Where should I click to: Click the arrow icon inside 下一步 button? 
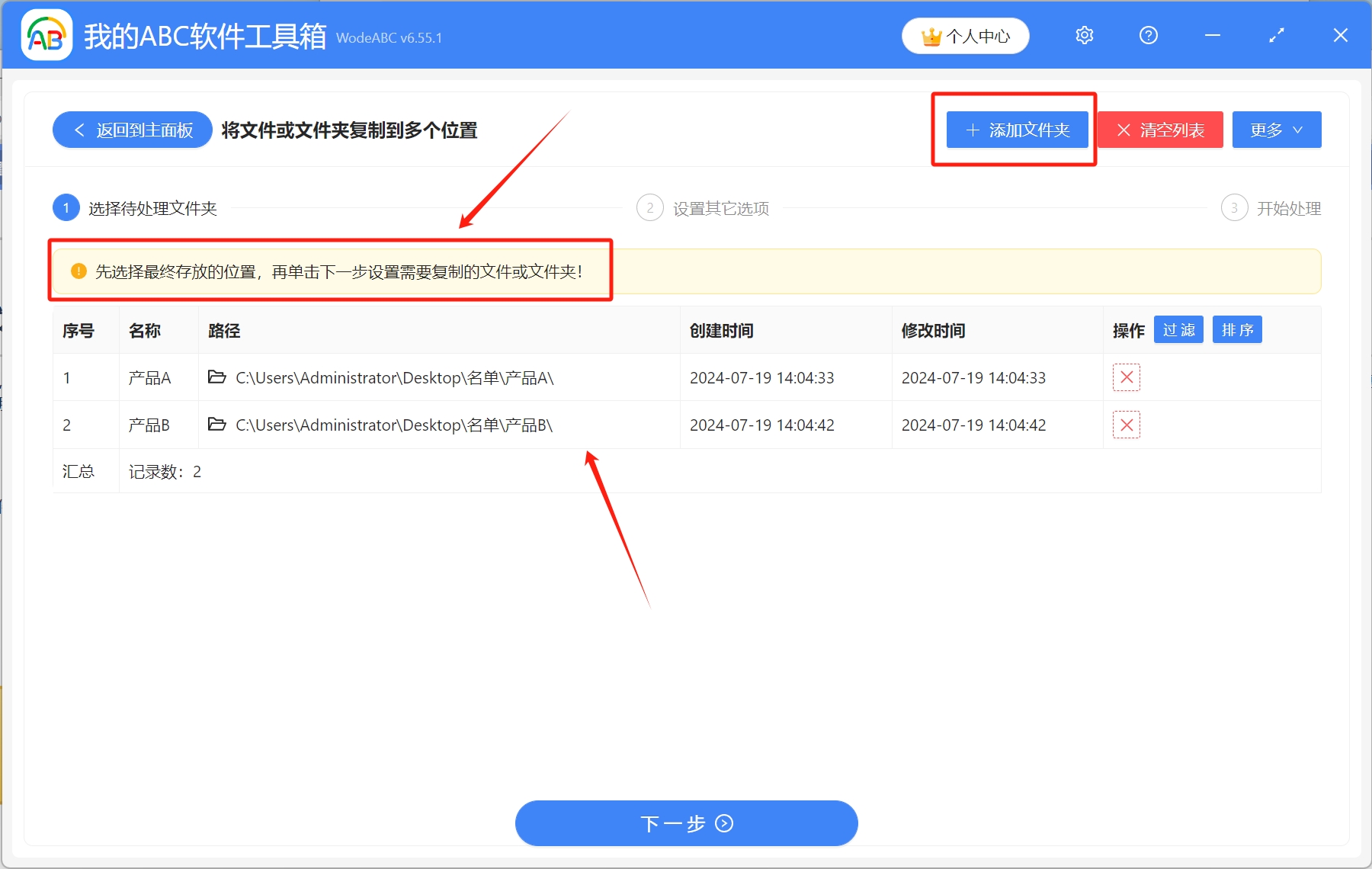(723, 824)
